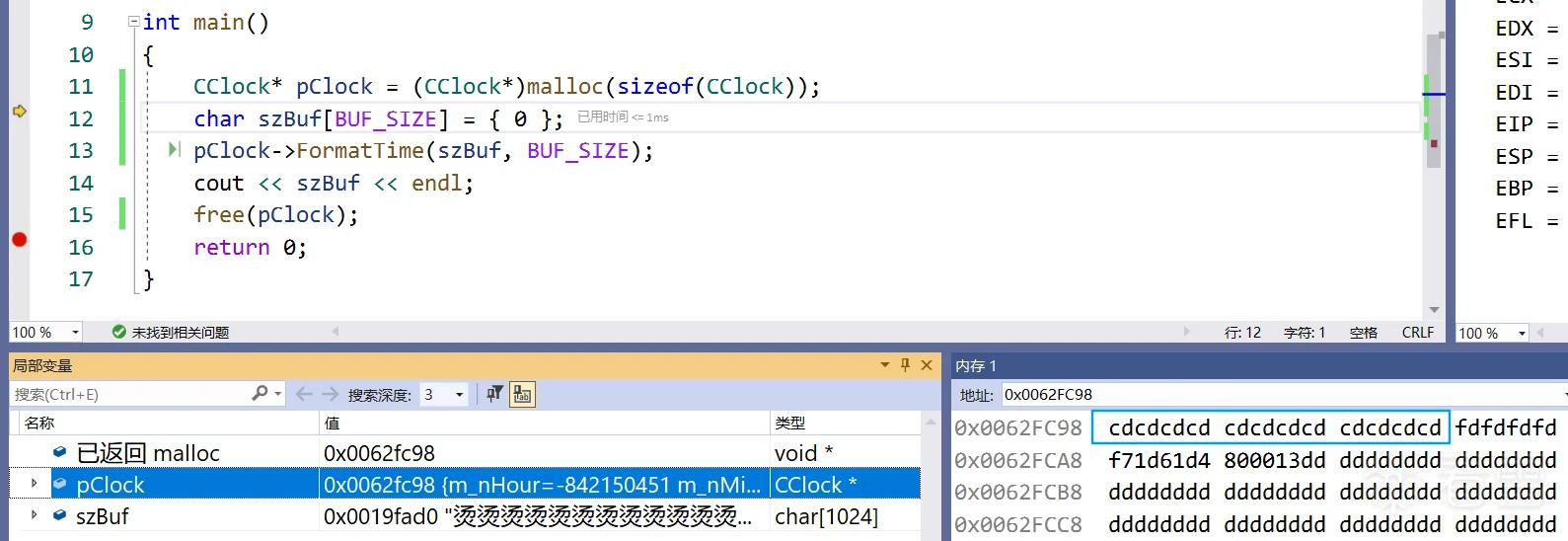Image resolution: width=1568 pixels, height=541 pixels.
Task: Click the search magnifier in the Locals panel
Action: tap(261, 394)
